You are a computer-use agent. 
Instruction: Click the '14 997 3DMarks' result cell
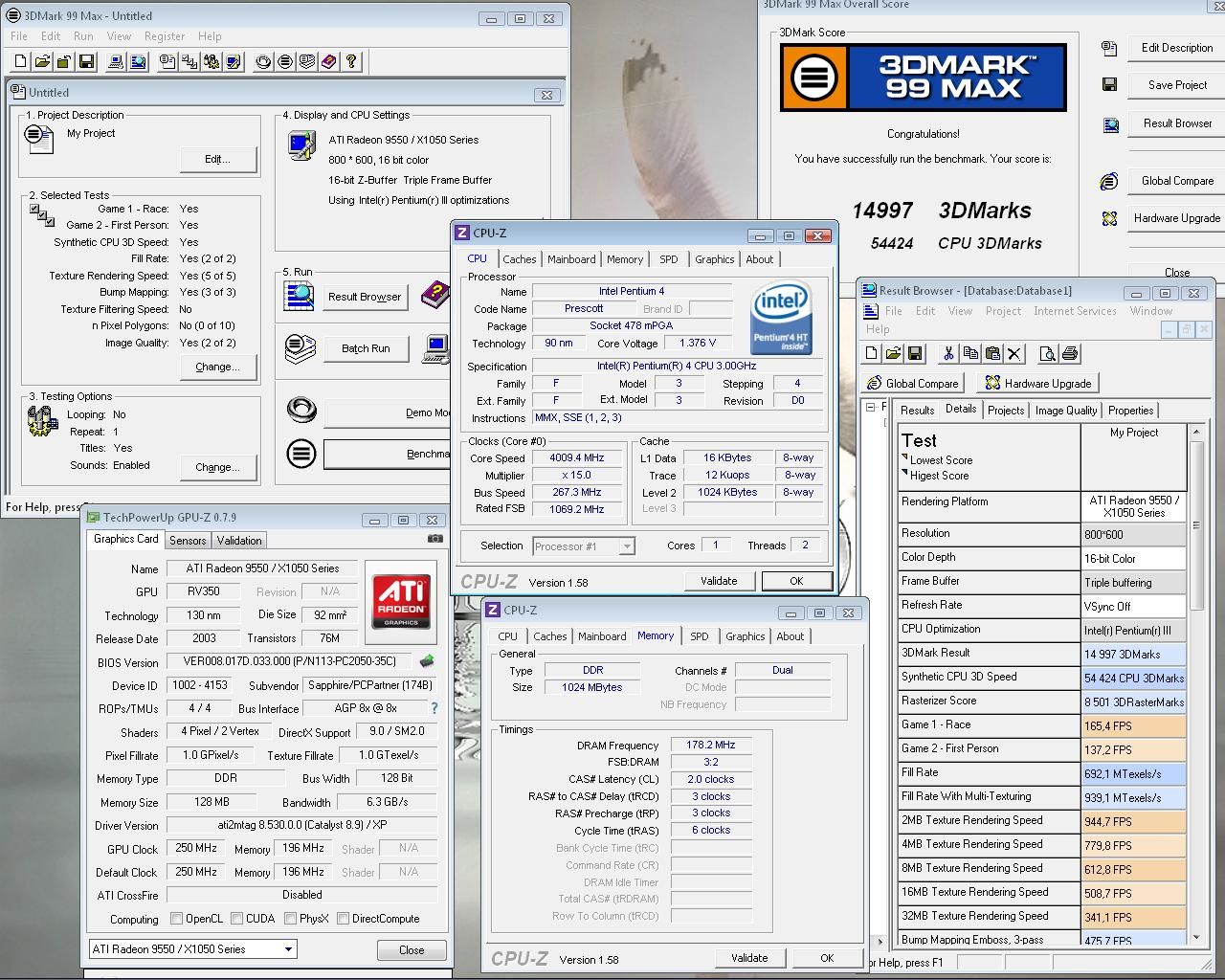(1133, 655)
